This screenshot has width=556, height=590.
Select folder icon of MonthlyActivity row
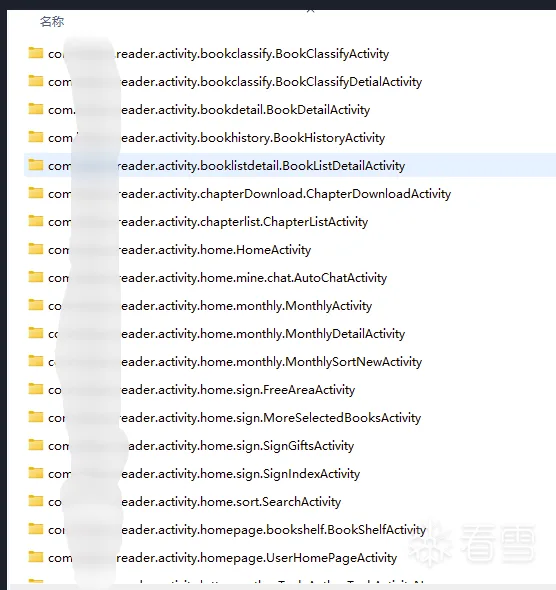point(36,305)
